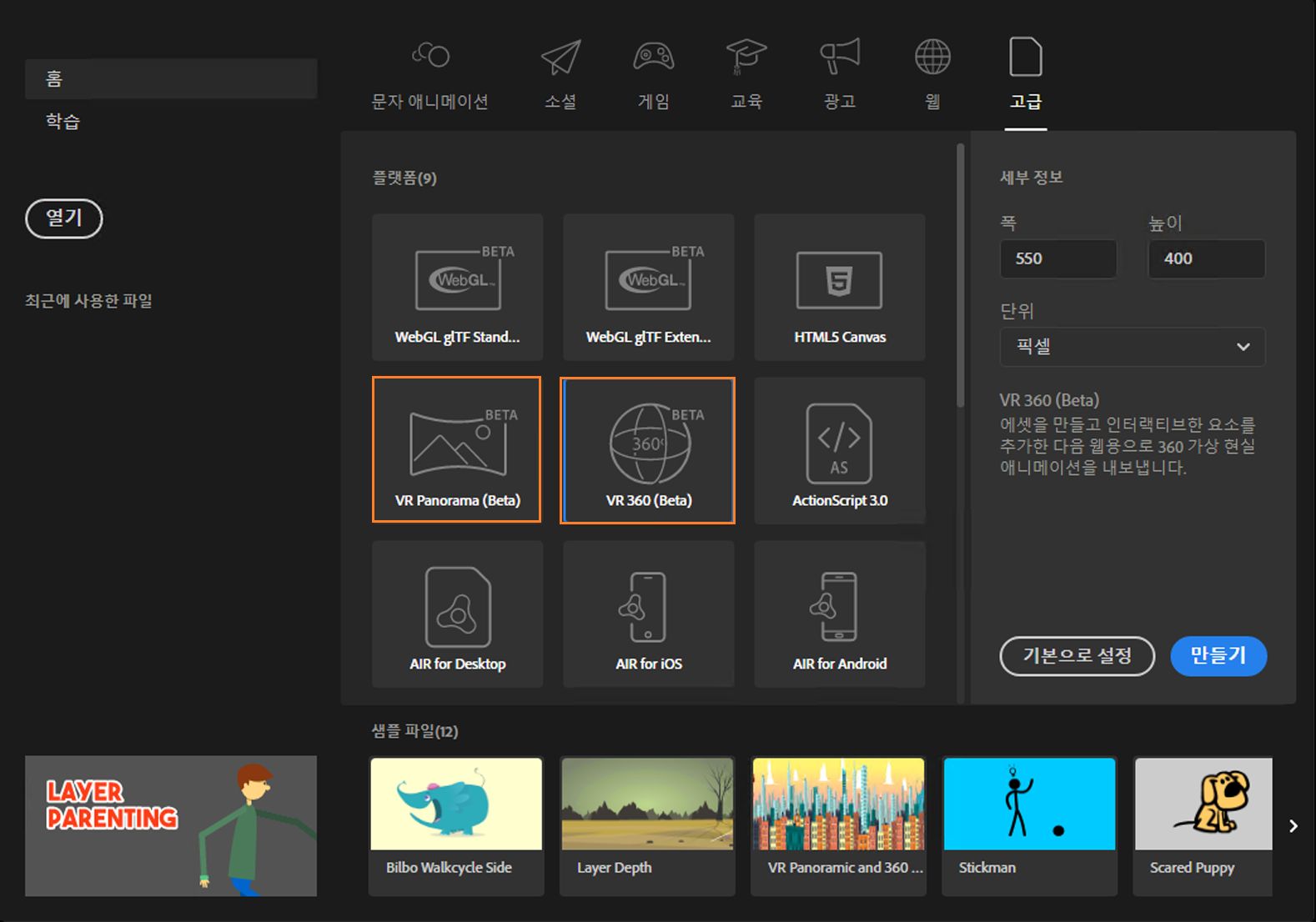Open the Layer Depth sample file
This screenshot has width=1316, height=922.
click(647, 826)
